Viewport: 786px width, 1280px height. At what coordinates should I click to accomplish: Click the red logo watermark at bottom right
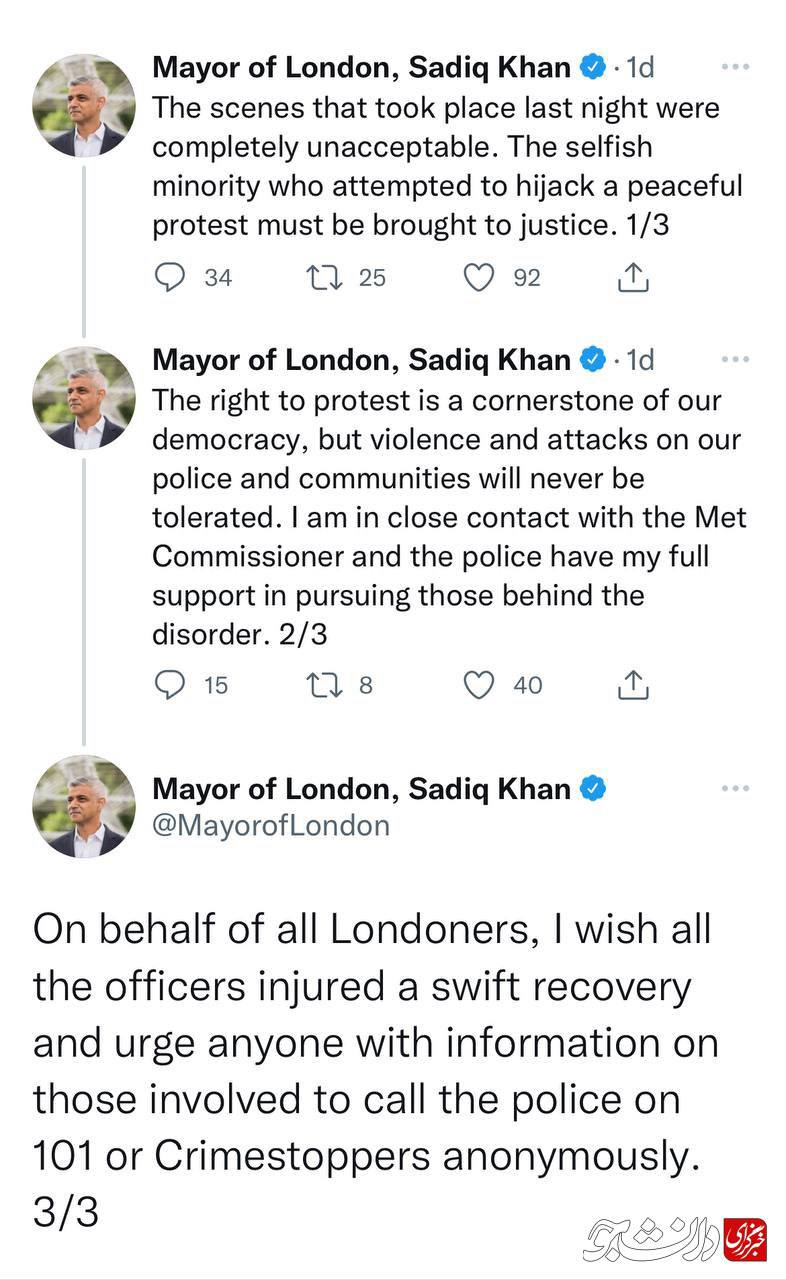pyautogui.click(x=745, y=1238)
